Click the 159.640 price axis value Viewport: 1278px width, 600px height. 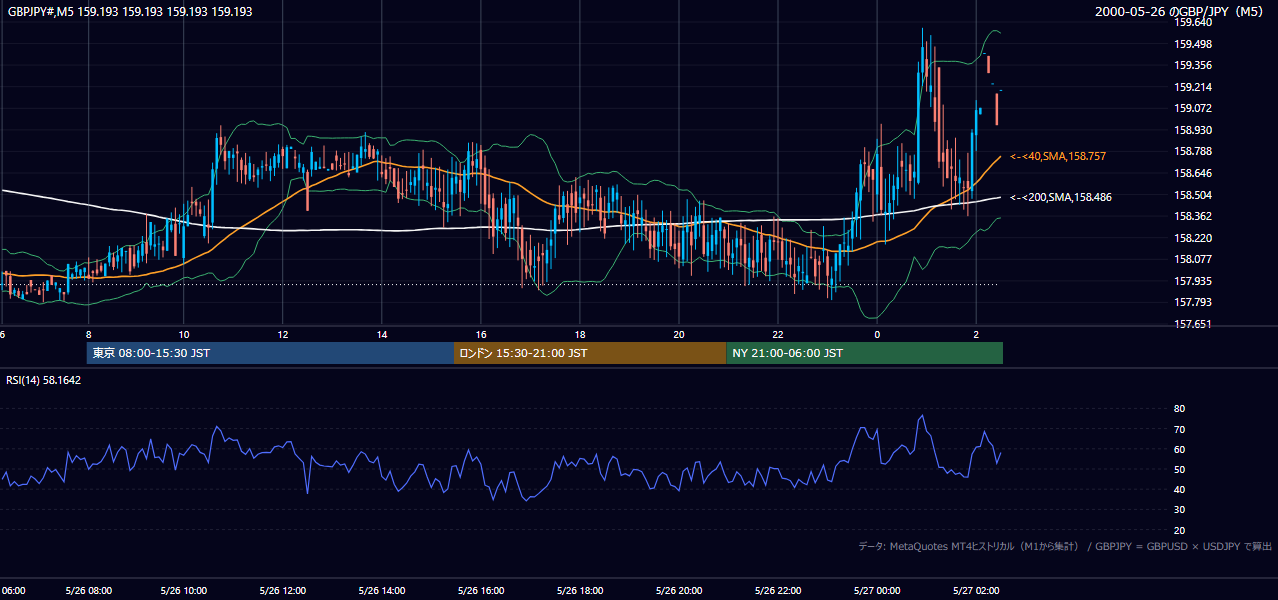[x=1193, y=22]
